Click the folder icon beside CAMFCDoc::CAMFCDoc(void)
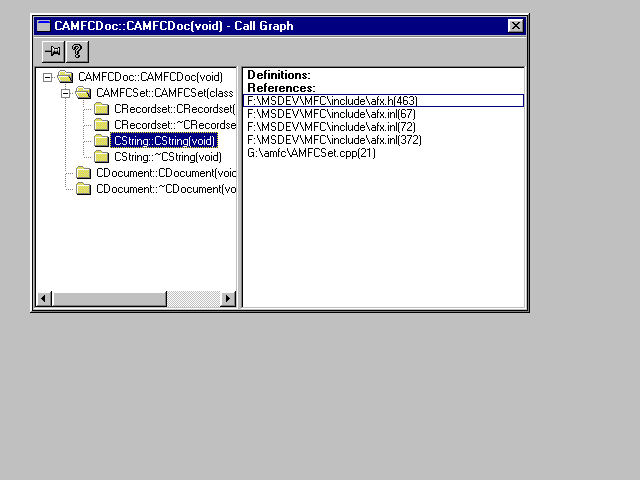 [66, 77]
